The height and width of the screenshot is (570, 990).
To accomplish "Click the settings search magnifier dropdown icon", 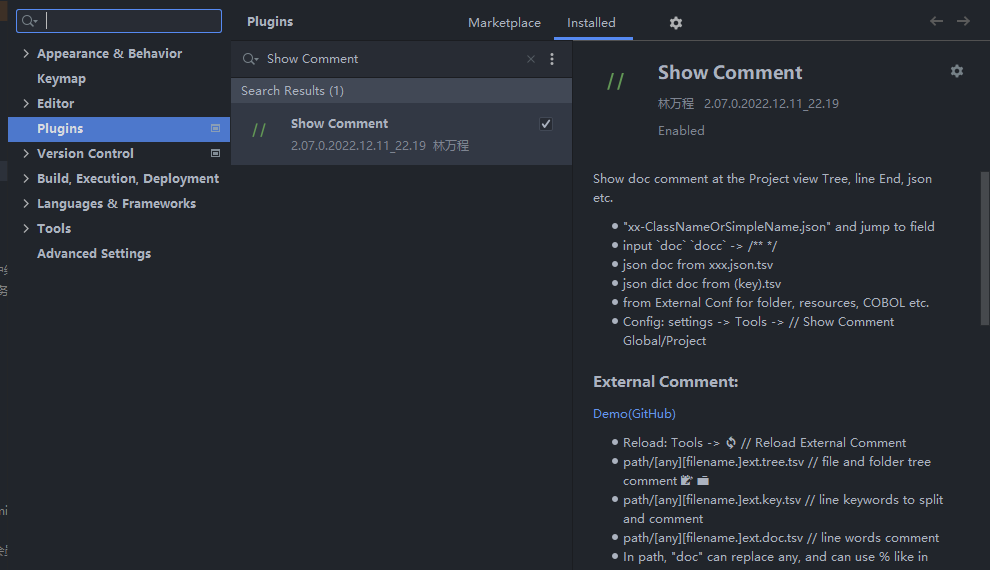I will (29, 21).
